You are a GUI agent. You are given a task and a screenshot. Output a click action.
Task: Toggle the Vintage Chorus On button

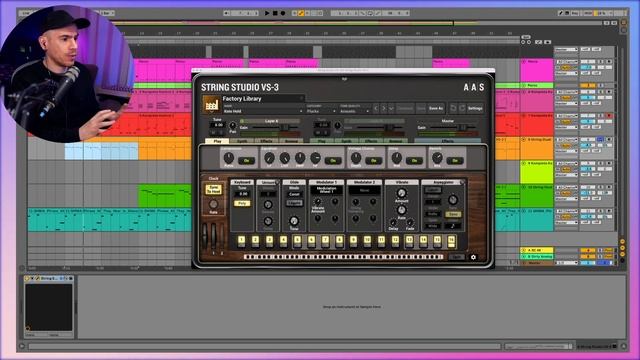(373, 161)
